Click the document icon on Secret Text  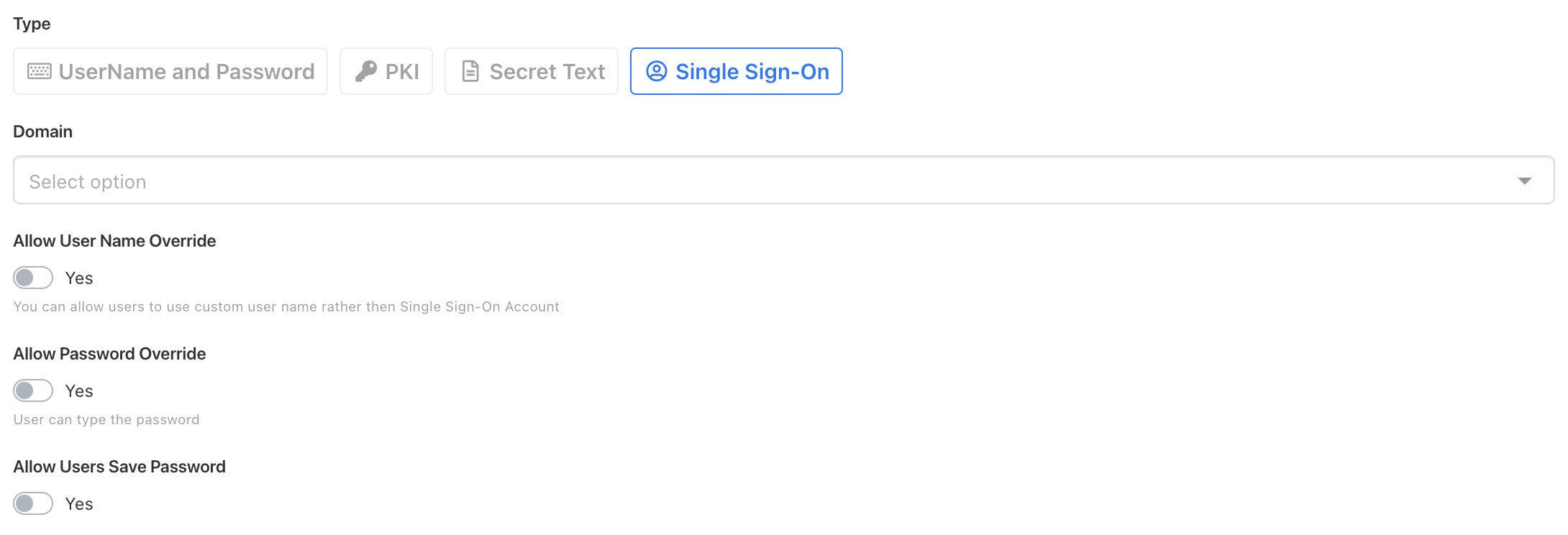pos(470,71)
